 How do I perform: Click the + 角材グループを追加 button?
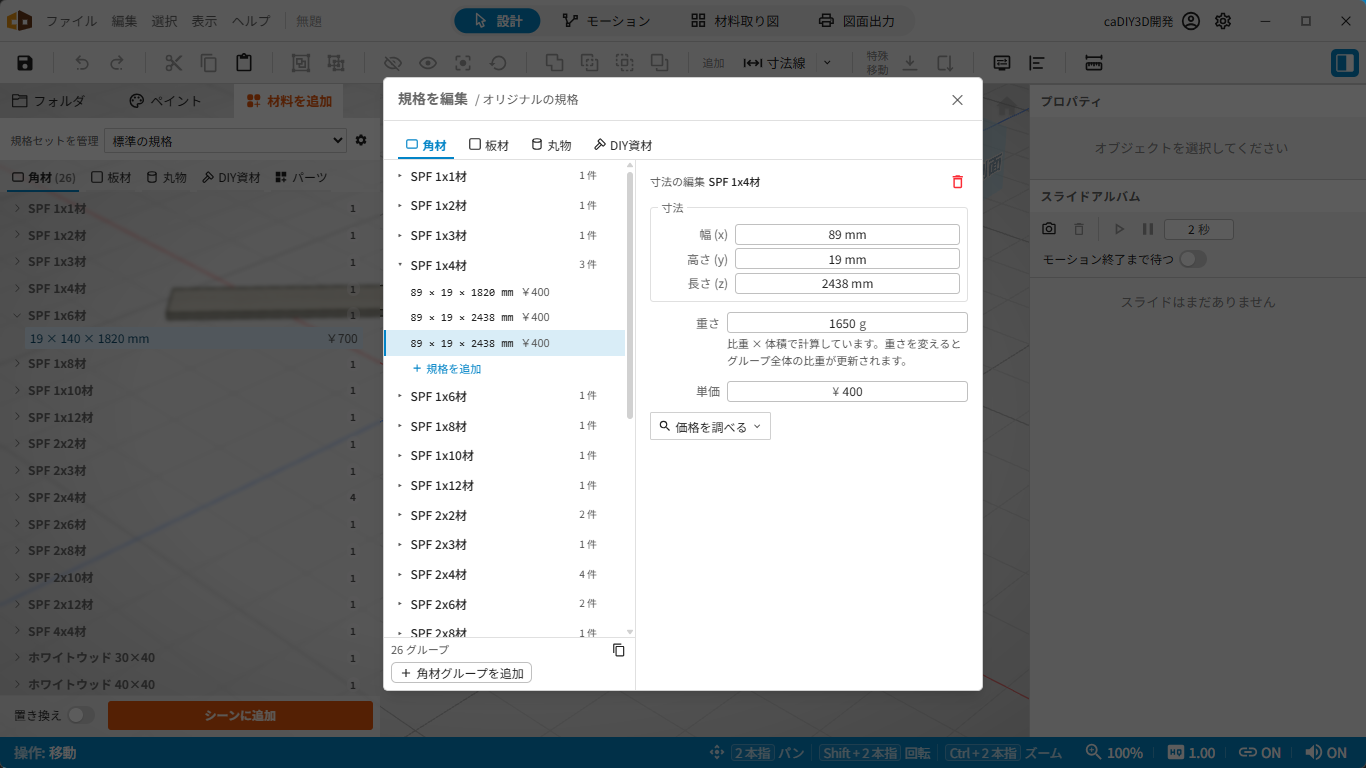point(462,673)
